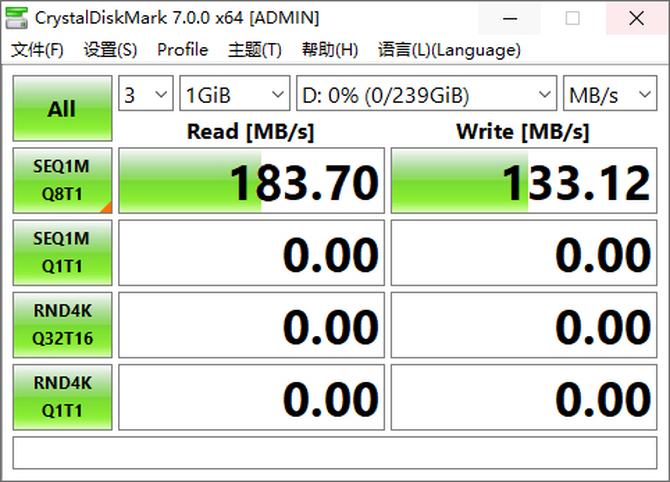The width and height of the screenshot is (670, 482).
Task: Start the RND4K Q1T1 test
Action: coord(62,397)
